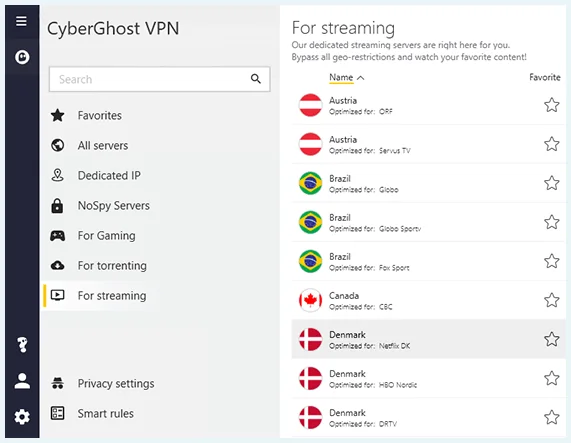This screenshot has height=443, width=571.
Task: Favorite the Brazil Globo Sportv server star
Action: tap(551, 222)
